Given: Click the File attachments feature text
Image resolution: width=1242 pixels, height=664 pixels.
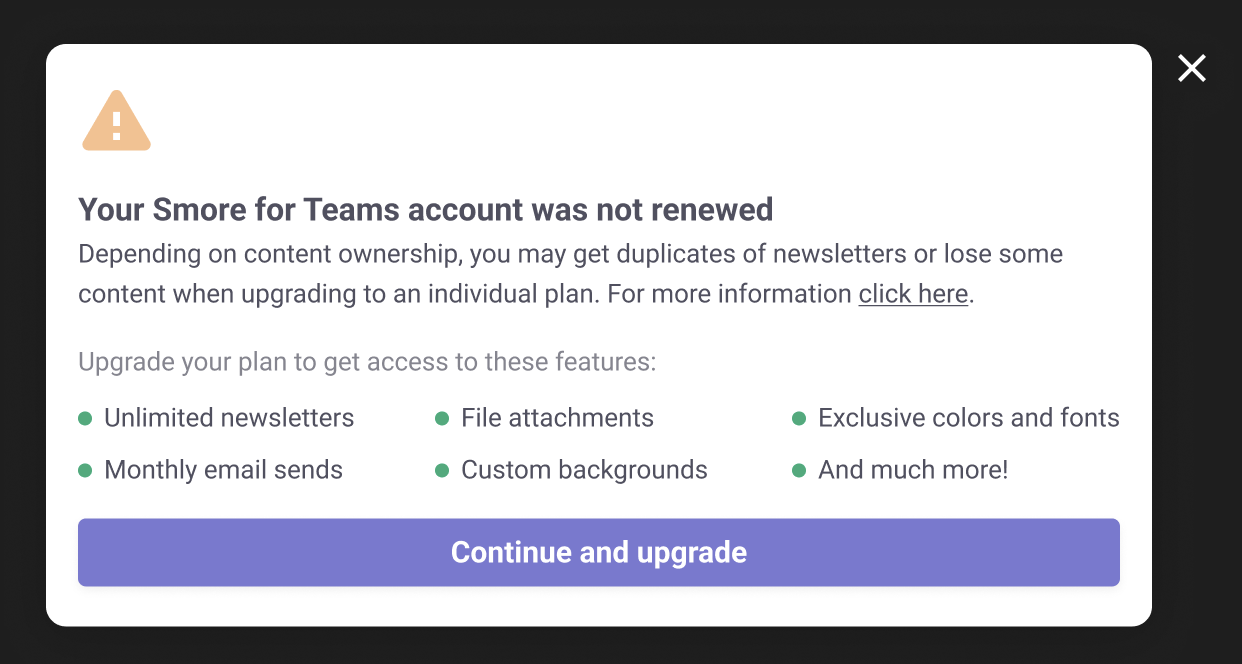Looking at the screenshot, I should pyautogui.click(x=557, y=418).
